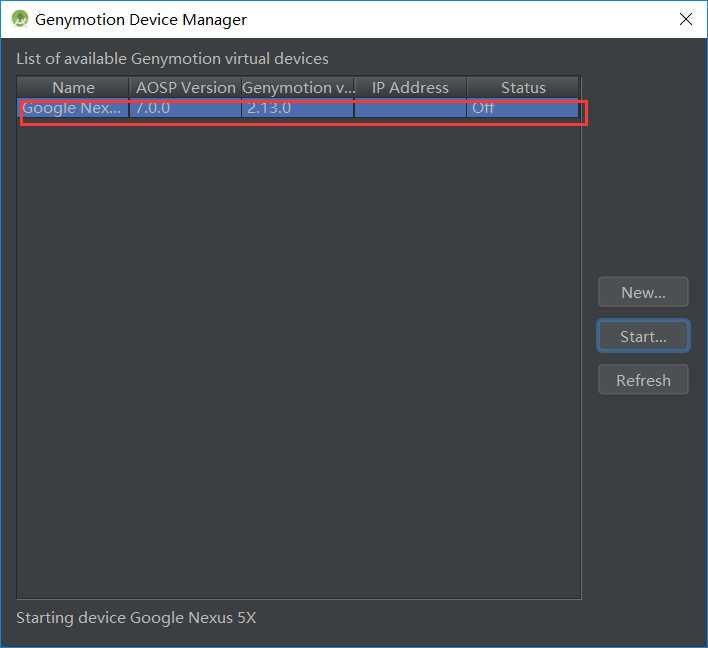Sort by AOSP Version column header
The height and width of the screenshot is (648, 708).
tap(186, 88)
